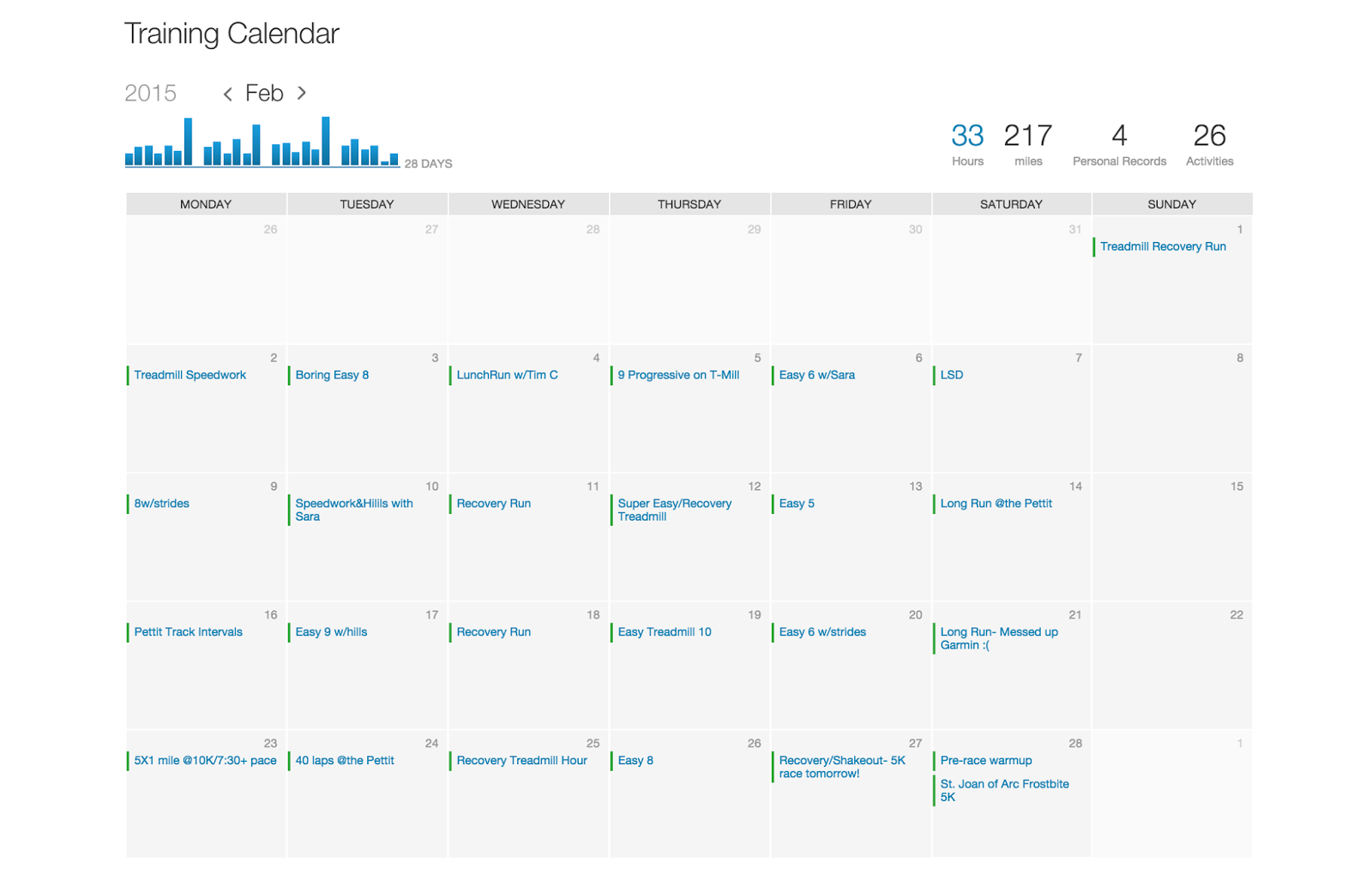Screen dimensions: 1372x887
Task: Click the Feb month label
Action: tap(264, 94)
